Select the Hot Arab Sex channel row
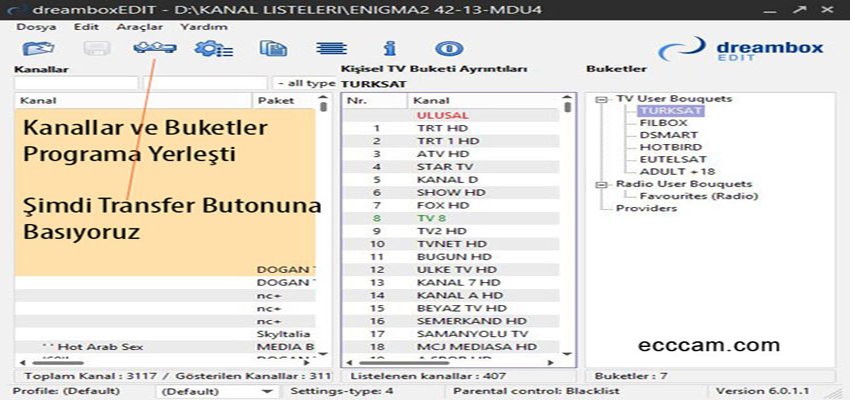Viewport: 850px width, 400px height. [165, 347]
